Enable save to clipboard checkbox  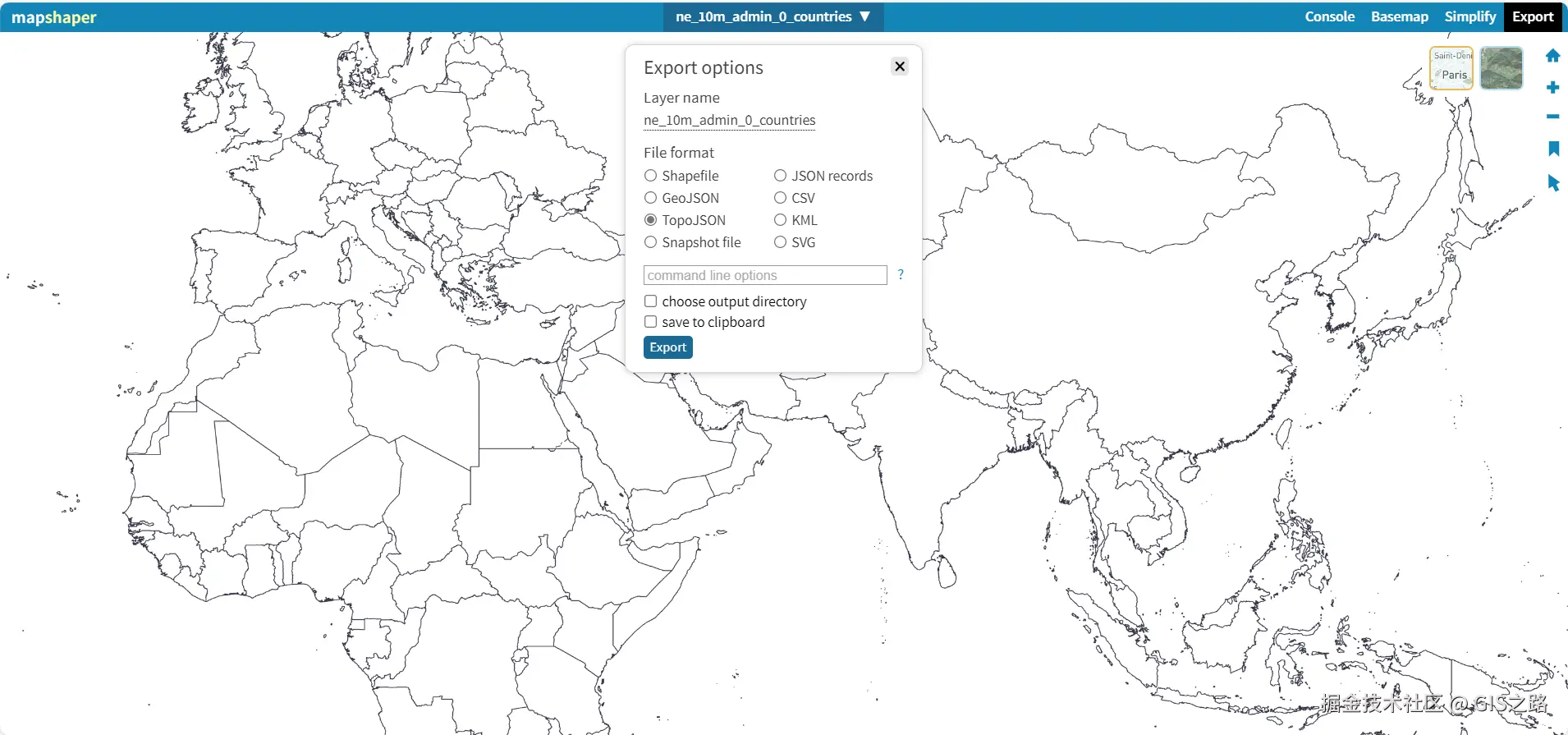tap(650, 322)
